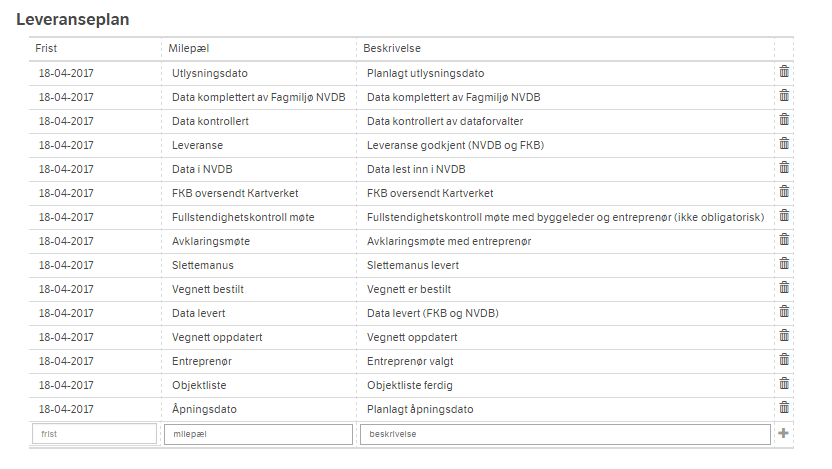Remove the Entreprenør valgt row via trash
Screen dimensions: 832x469
[x=784, y=359]
